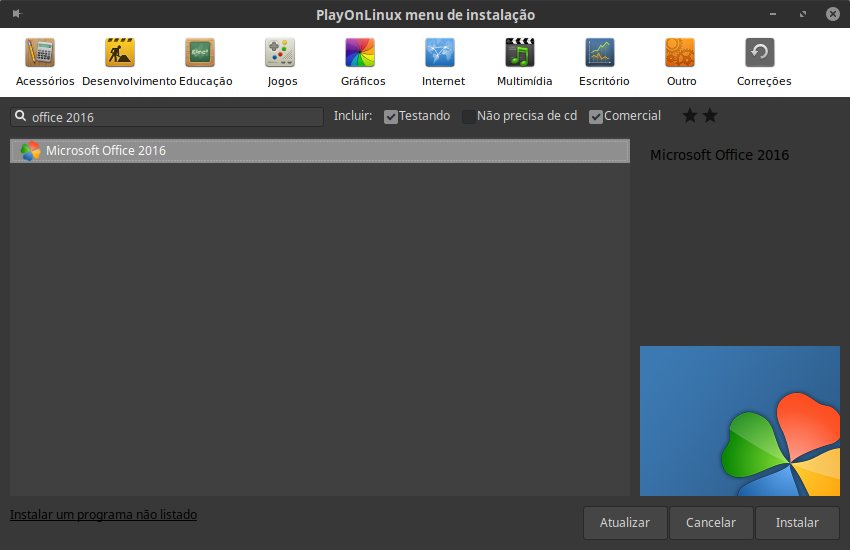Select the Desenvolvimento category icon

pos(120,54)
